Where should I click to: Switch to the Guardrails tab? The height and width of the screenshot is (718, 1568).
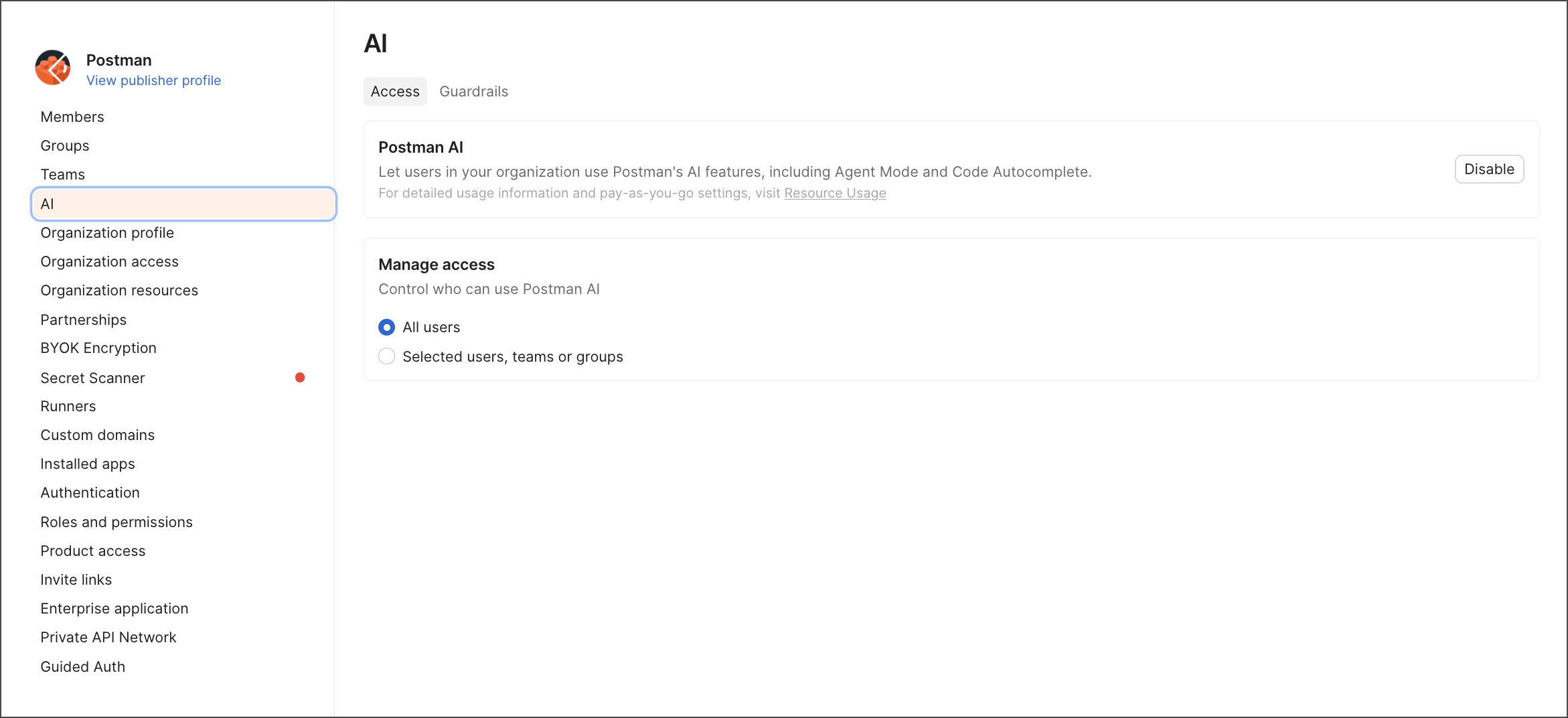pos(473,92)
